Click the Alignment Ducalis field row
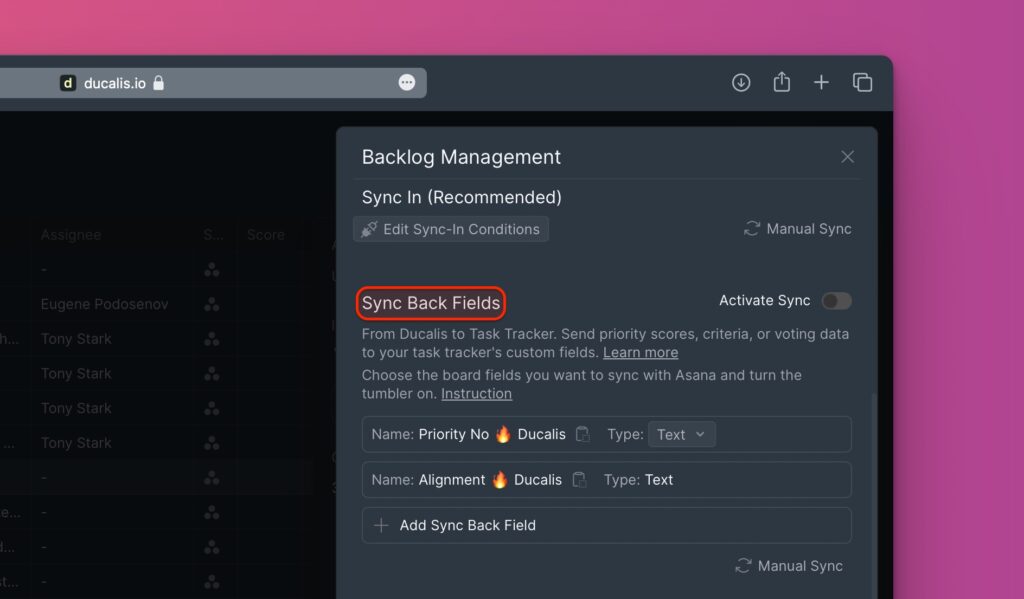This screenshot has height=599, width=1024. coord(607,480)
